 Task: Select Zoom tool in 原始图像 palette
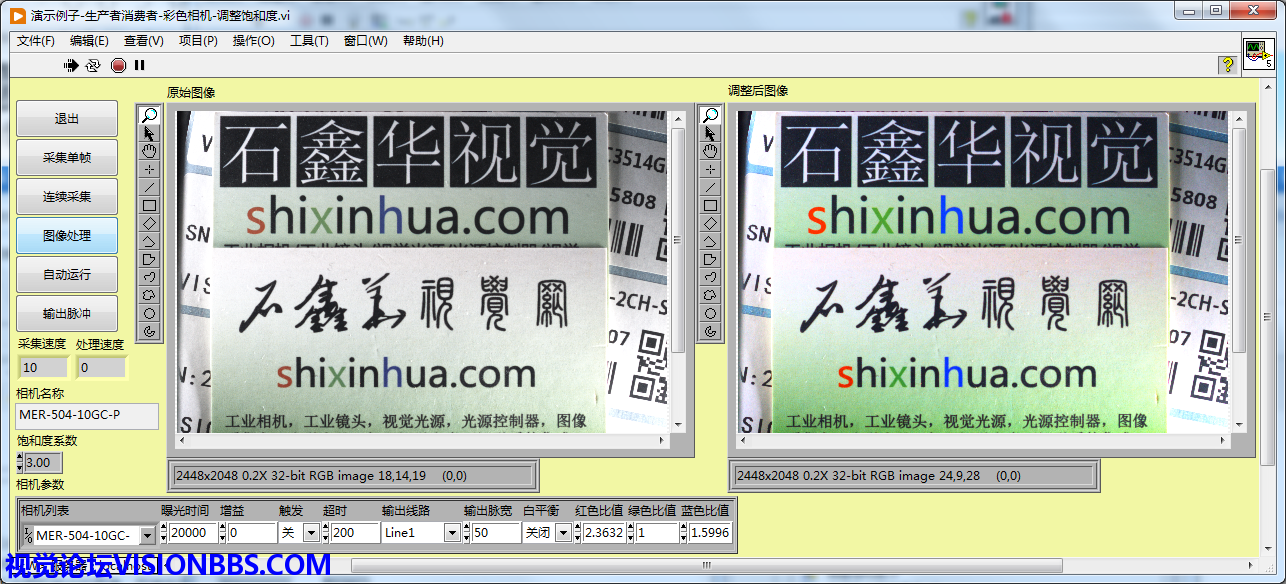tap(149, 115)
